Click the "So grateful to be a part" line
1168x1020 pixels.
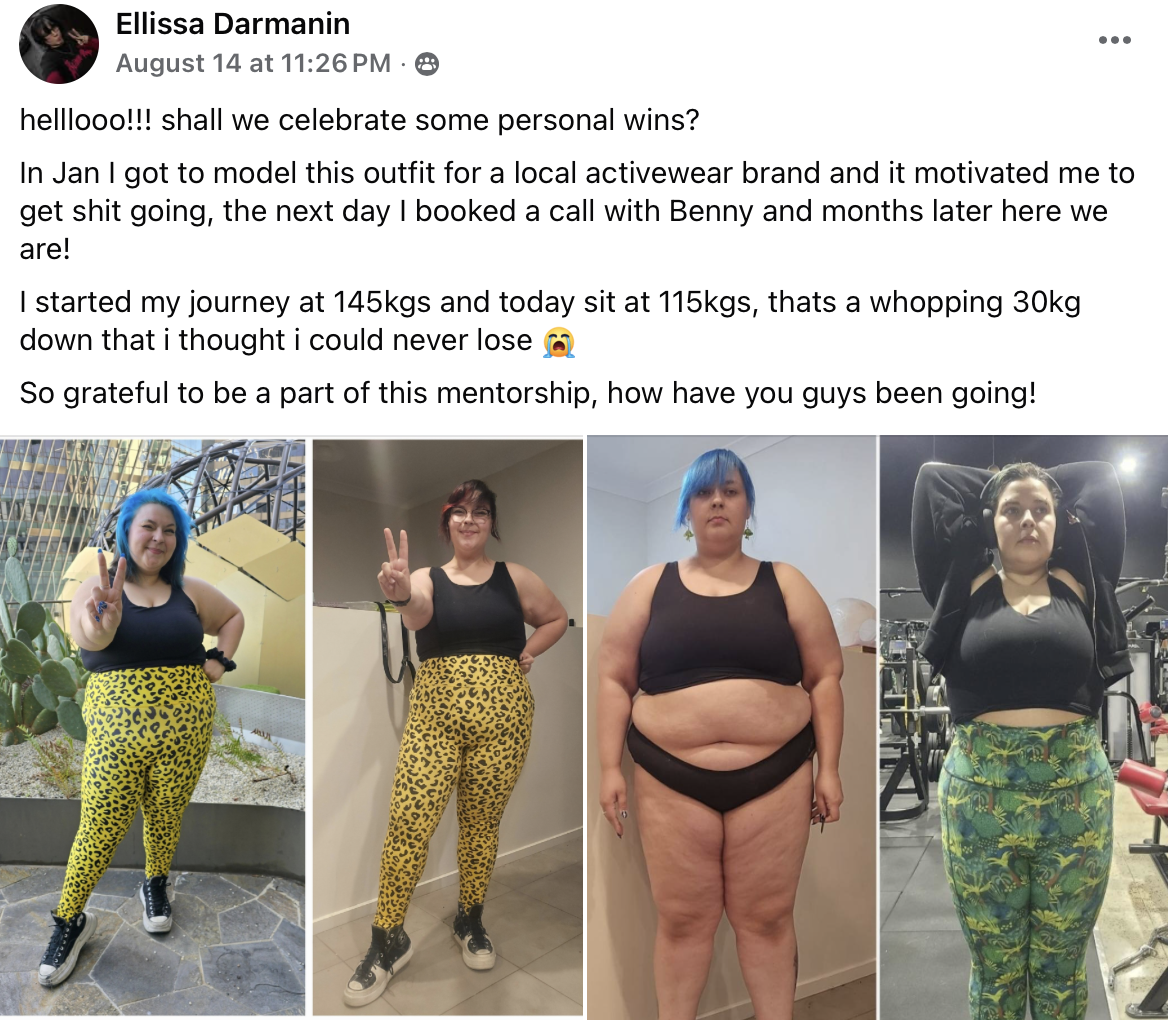pyautogui.click(x=527, y=393)
